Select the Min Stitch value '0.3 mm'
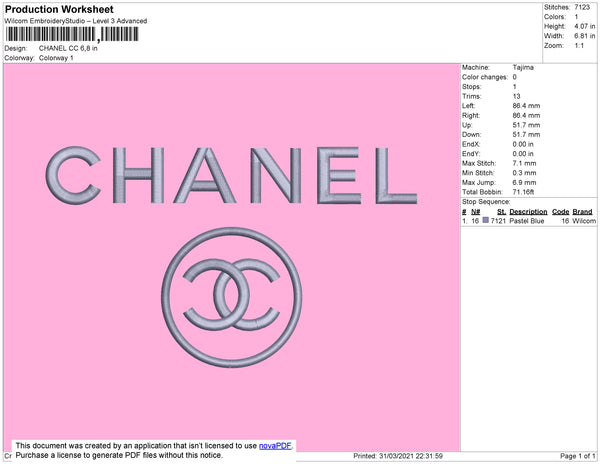 click(x=525, y=173)
